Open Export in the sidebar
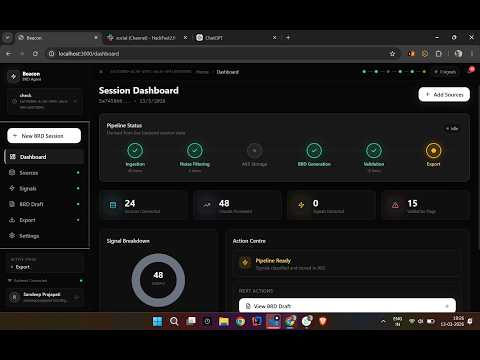This screenshot has width=480, height=360. coord(44,220)
